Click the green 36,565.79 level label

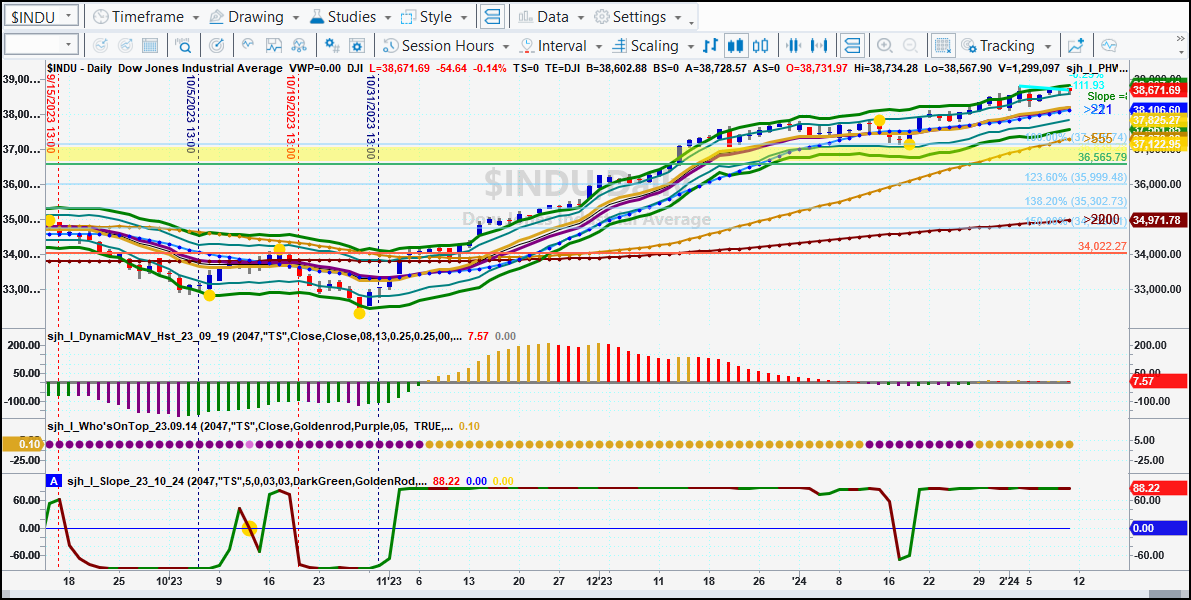(x=1102, y=157)
